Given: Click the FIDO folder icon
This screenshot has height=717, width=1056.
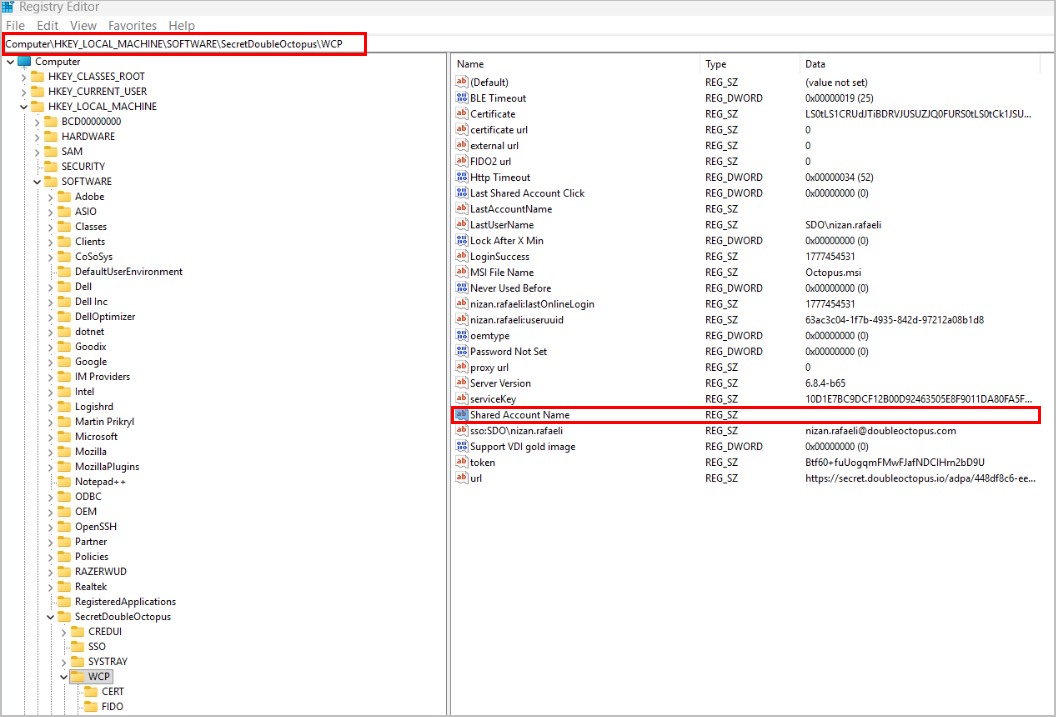Looking at the screenshot, I should pyautogui.click(x=91, y=706).
